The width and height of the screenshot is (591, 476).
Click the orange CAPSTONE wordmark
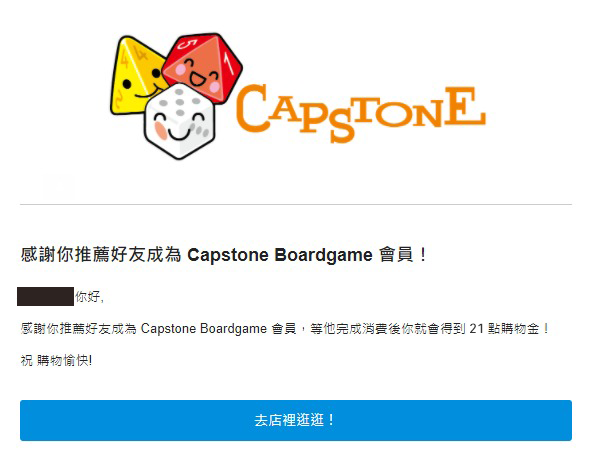360,112
